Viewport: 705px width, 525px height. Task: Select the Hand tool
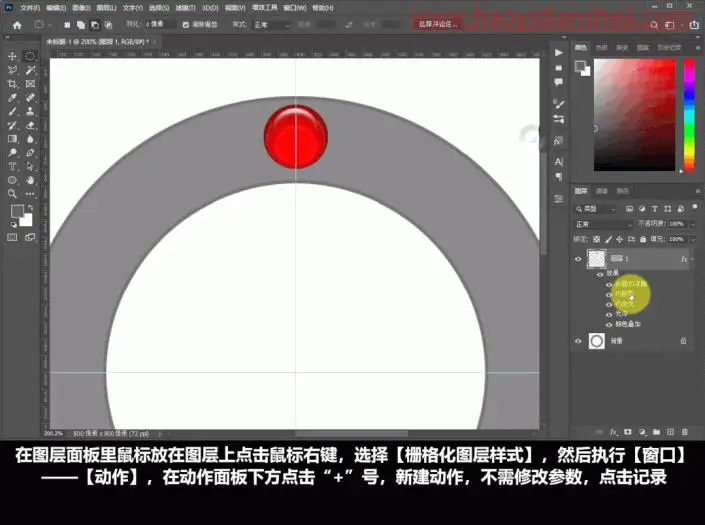[30, 180]
